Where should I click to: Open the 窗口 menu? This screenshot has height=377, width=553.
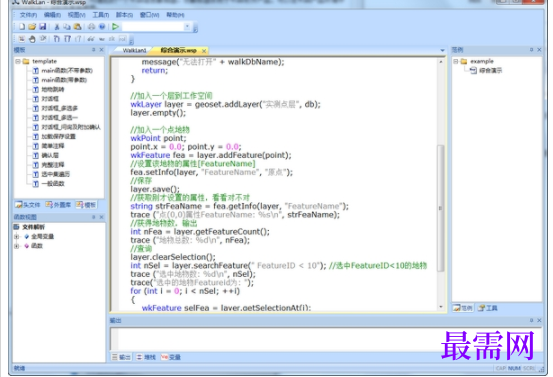150,15
